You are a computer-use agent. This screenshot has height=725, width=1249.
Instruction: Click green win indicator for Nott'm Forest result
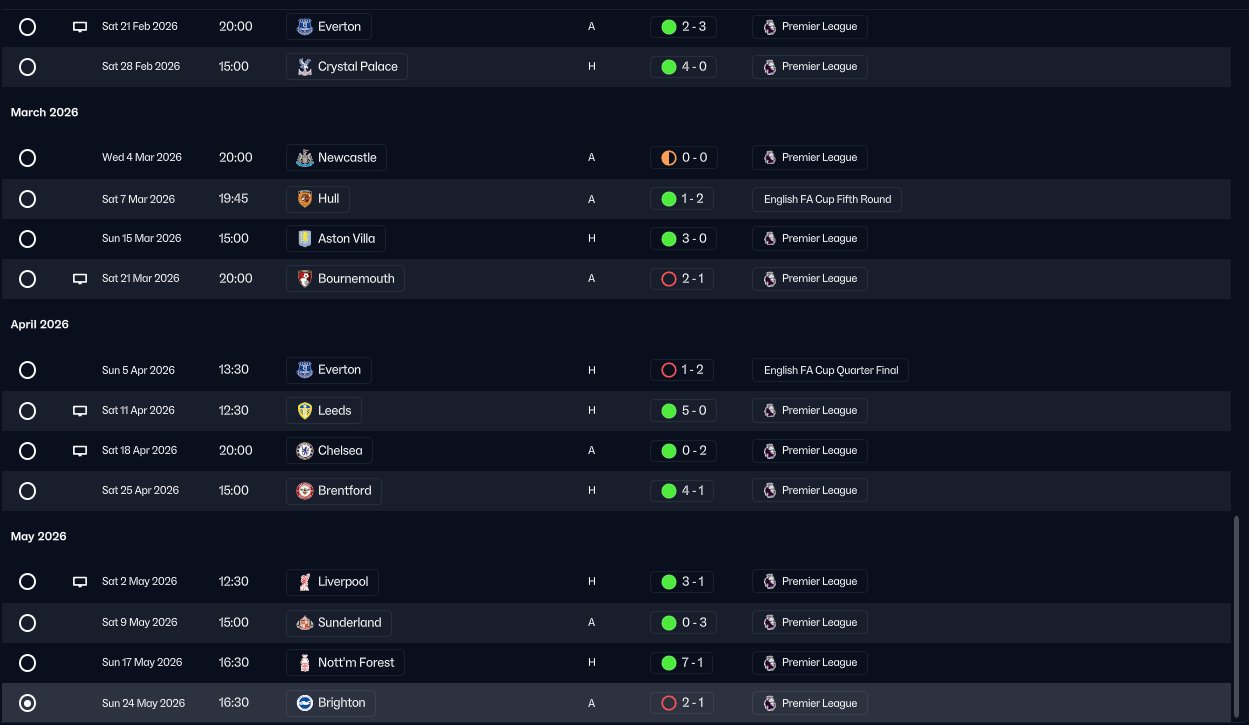(x=669, y=663)
